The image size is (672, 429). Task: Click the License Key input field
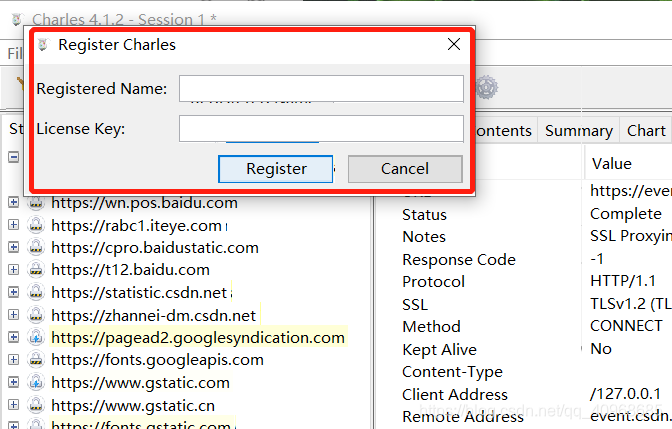(321, 129)
